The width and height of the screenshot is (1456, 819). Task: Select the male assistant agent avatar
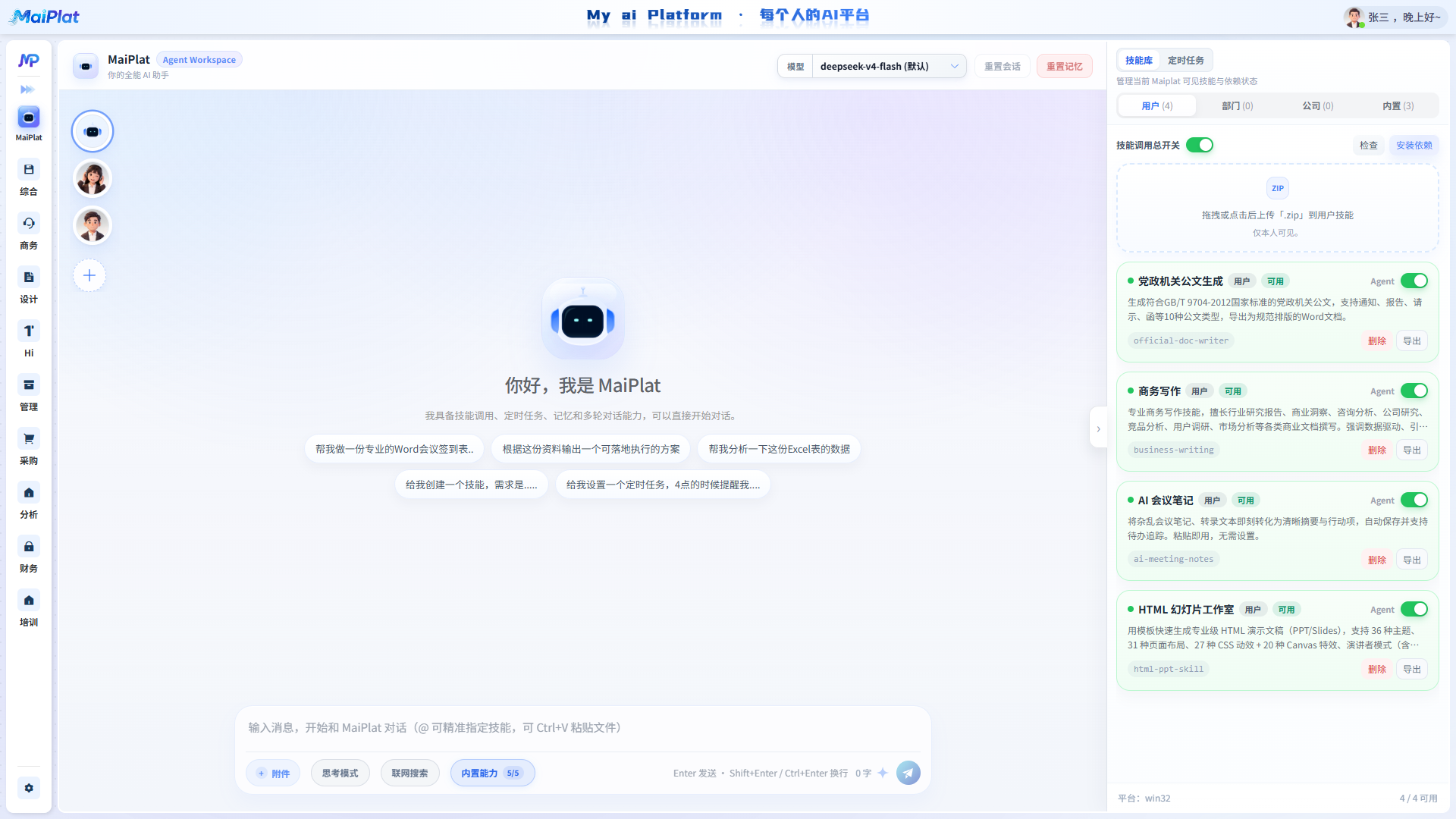(x=93, y=226)
